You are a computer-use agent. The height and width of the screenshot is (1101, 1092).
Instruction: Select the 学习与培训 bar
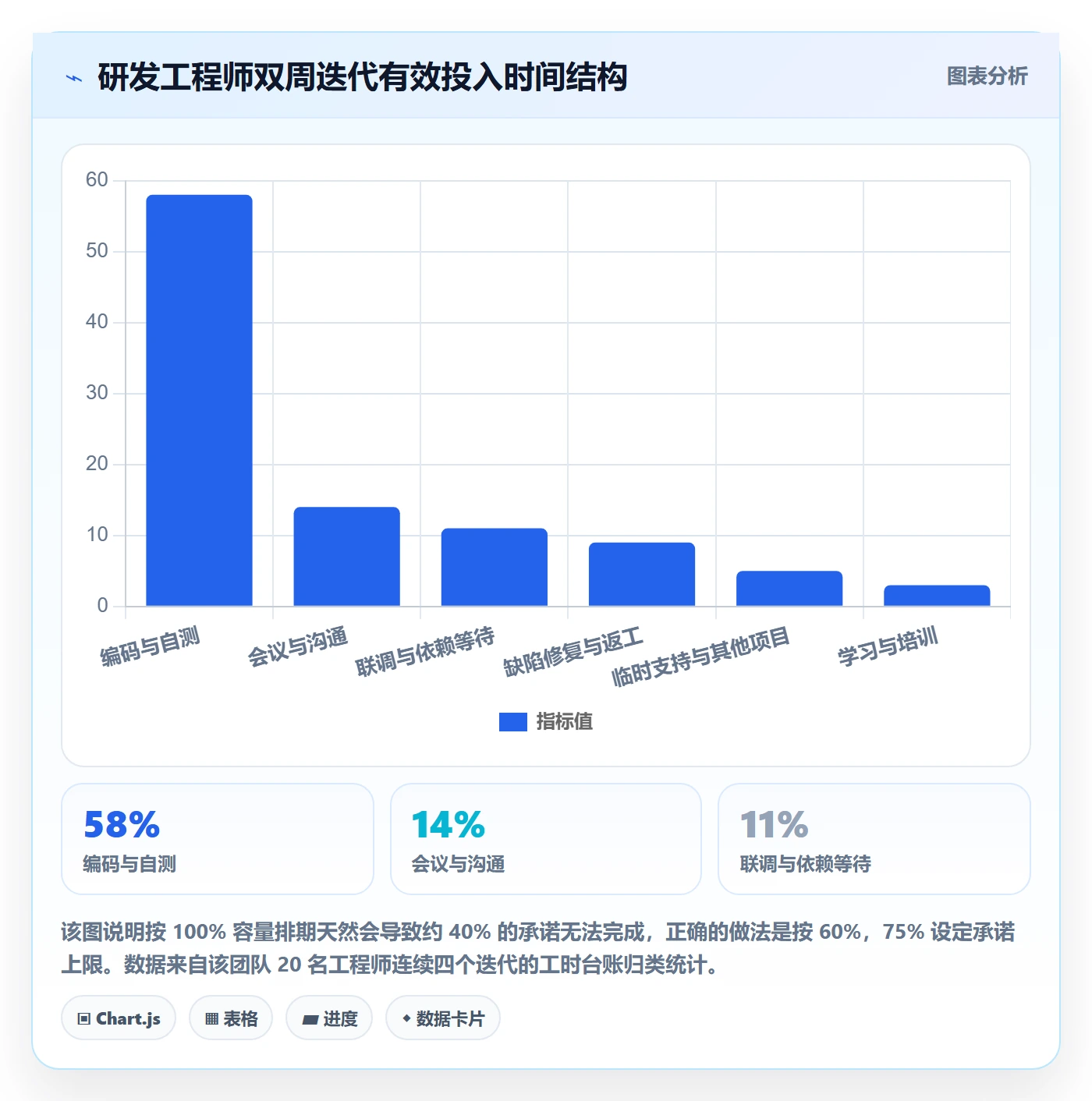coord(937,595)
